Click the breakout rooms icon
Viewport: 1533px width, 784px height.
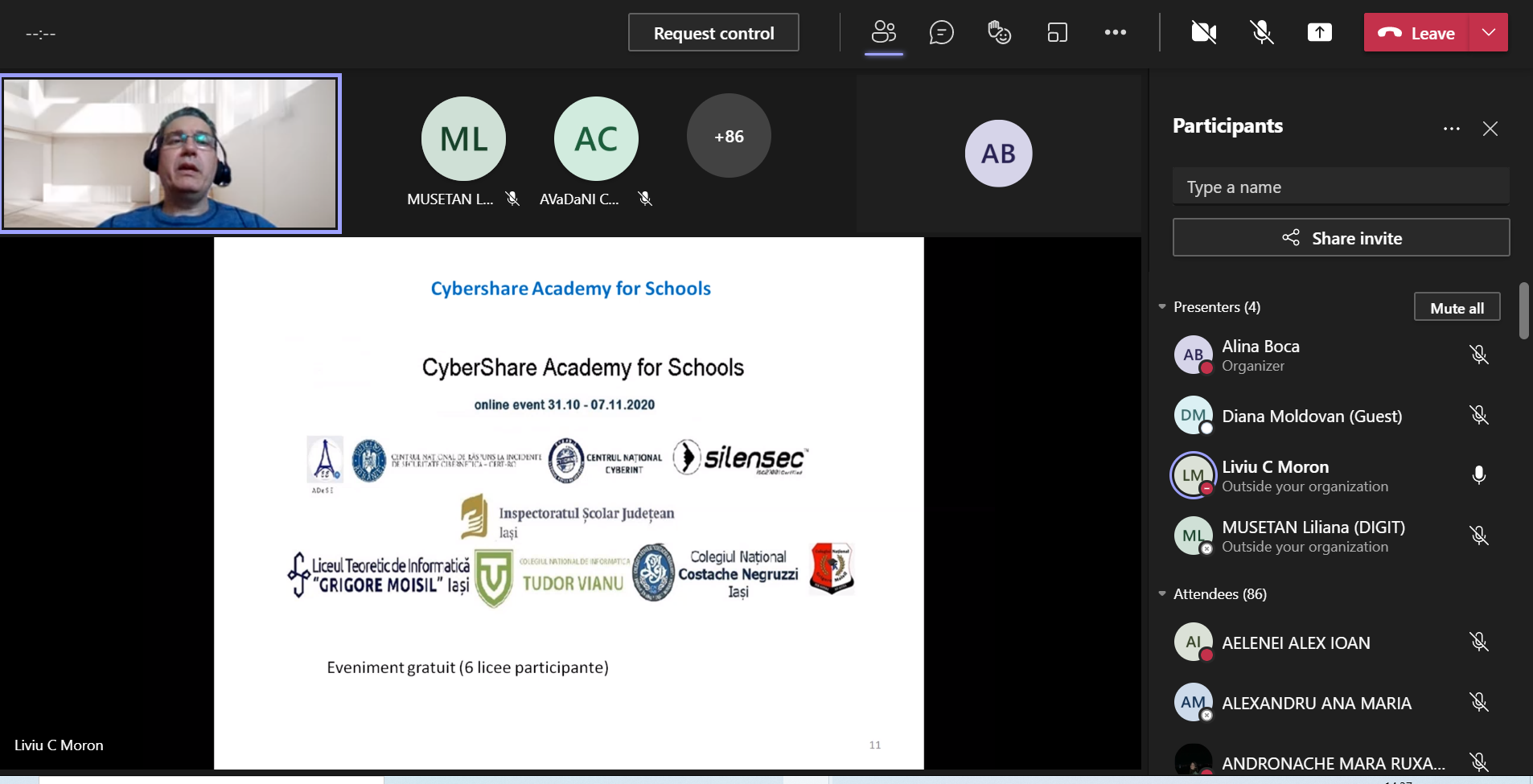(1057, 32)
